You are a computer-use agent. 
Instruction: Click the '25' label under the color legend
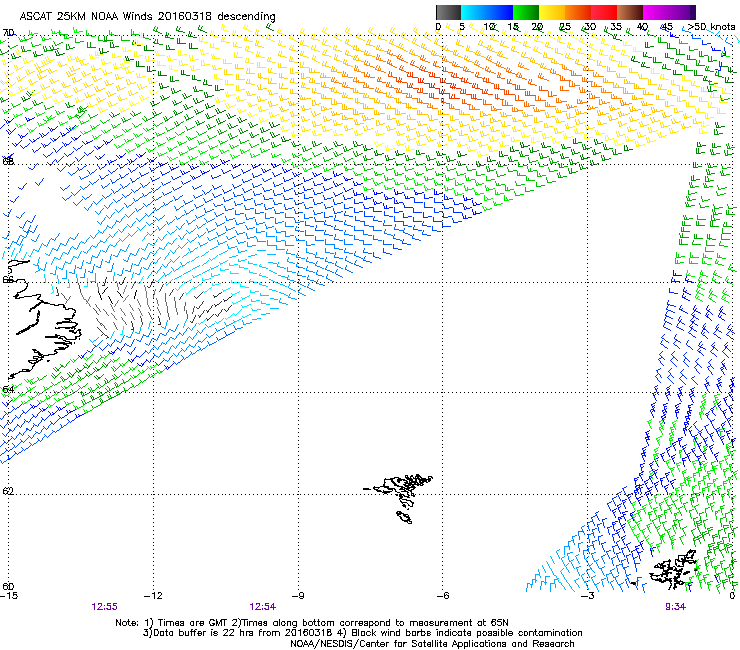click(564, 27)
